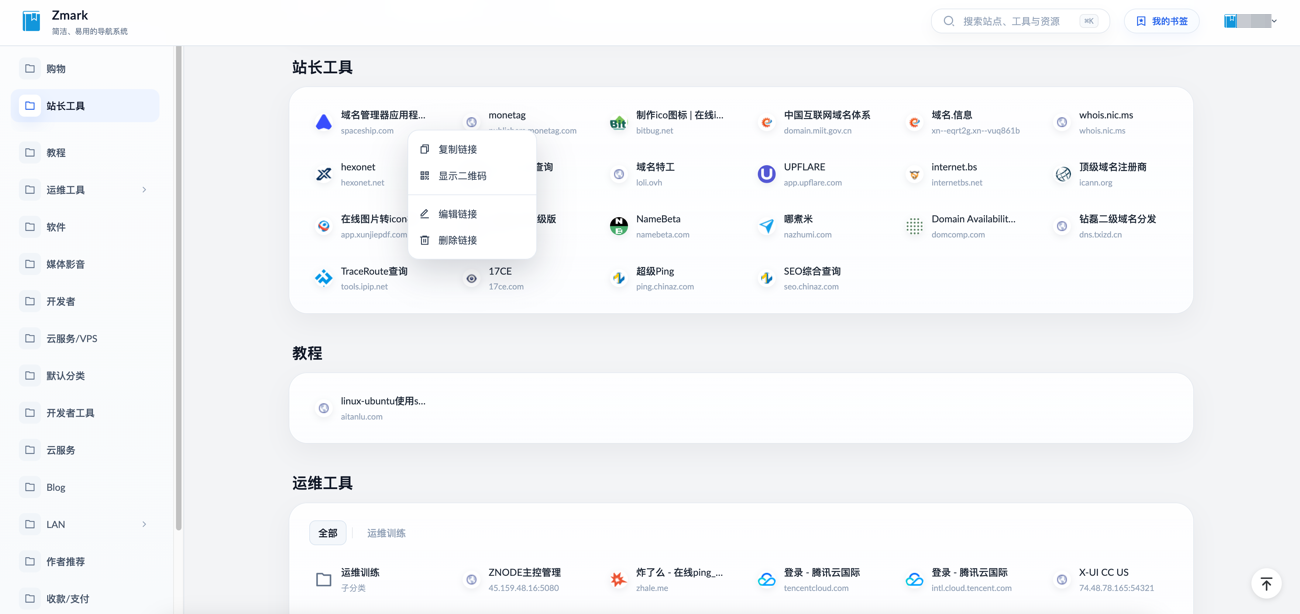This screenshot has width=1300, height=614.
Task: Click the UPFLARE purple icon
Action: 767,174
